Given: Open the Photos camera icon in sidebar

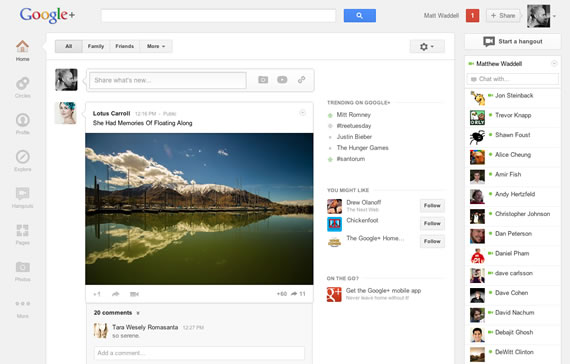Looking at the screenshot, I should [x=23, y=267].
